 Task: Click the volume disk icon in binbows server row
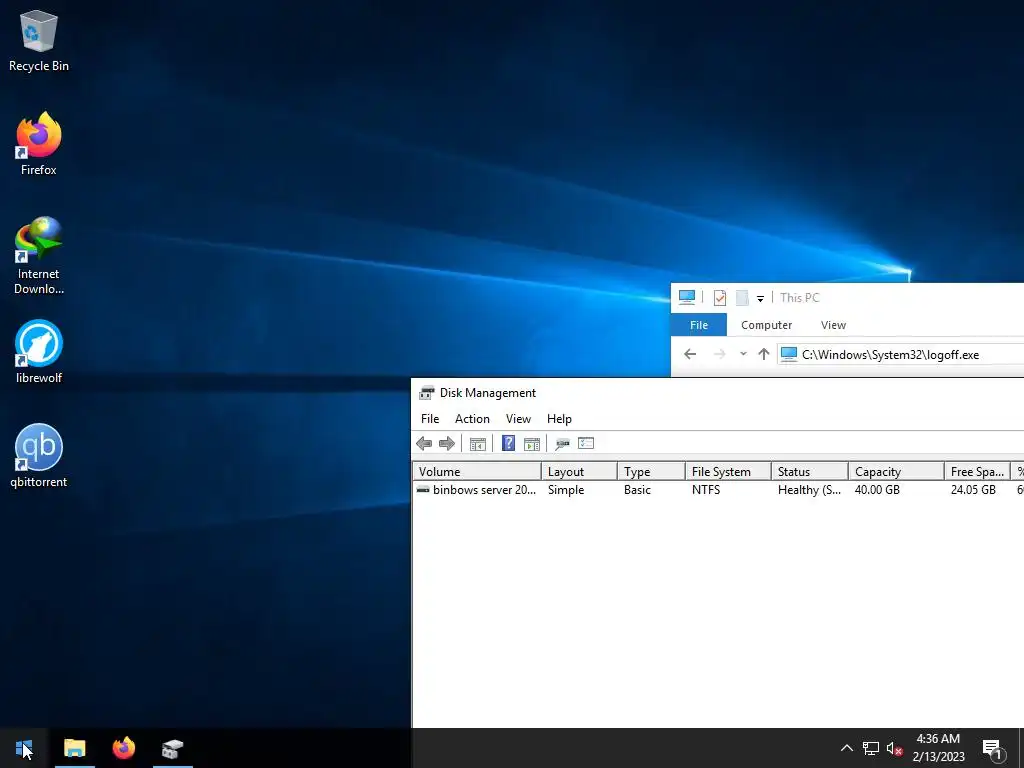pos(423,489)
